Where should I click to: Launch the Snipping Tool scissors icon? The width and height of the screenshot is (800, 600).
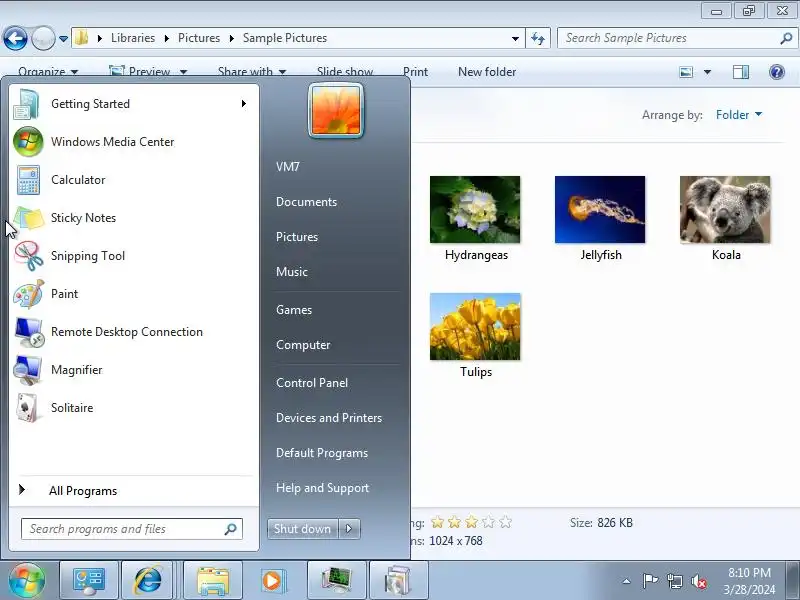tap(29, 256)
